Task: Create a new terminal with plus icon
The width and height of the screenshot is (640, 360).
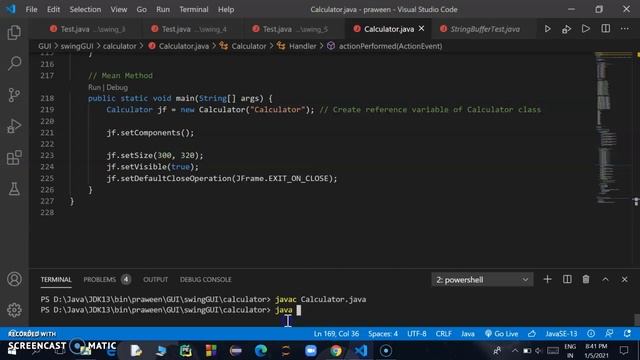Action: tap(547, 280)
